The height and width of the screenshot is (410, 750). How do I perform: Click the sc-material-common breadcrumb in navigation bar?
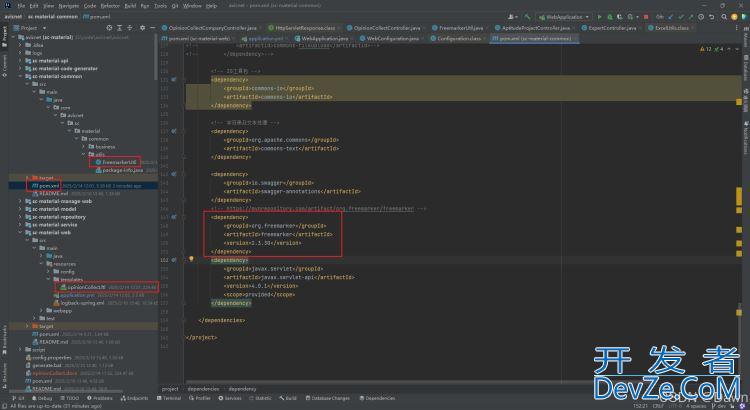point(53,17)
